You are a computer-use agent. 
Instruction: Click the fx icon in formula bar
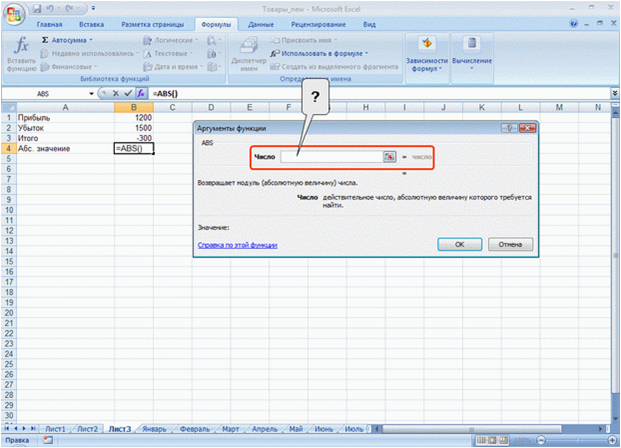click(141, 93)
